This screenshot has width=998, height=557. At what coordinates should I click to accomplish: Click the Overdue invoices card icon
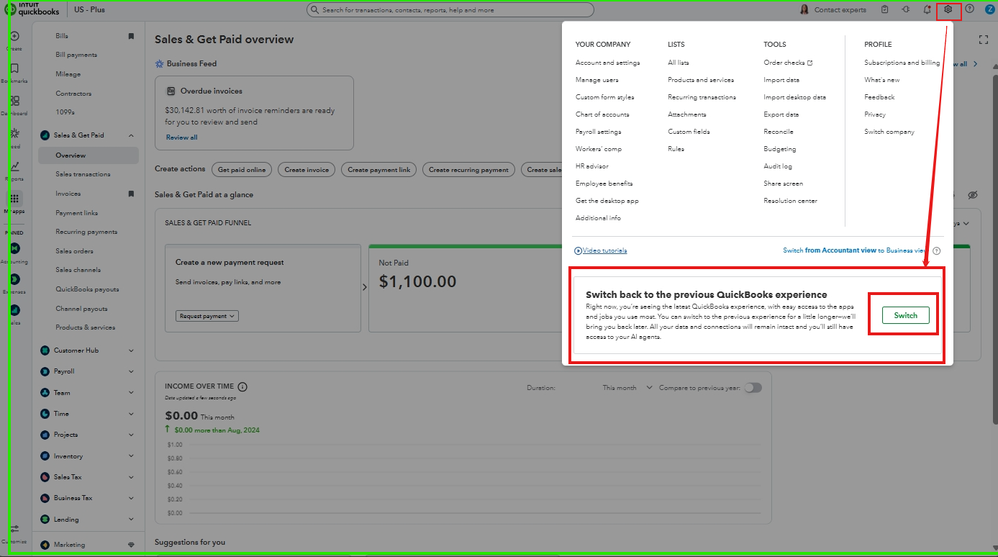coord(171,91)
